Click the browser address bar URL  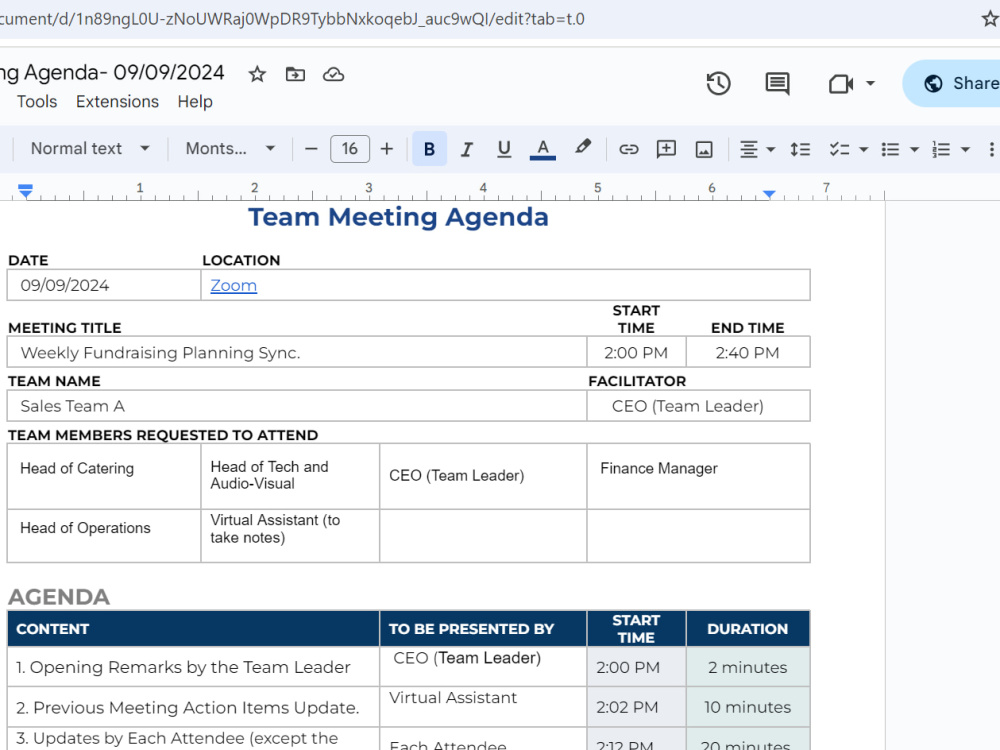click(292, 18)
